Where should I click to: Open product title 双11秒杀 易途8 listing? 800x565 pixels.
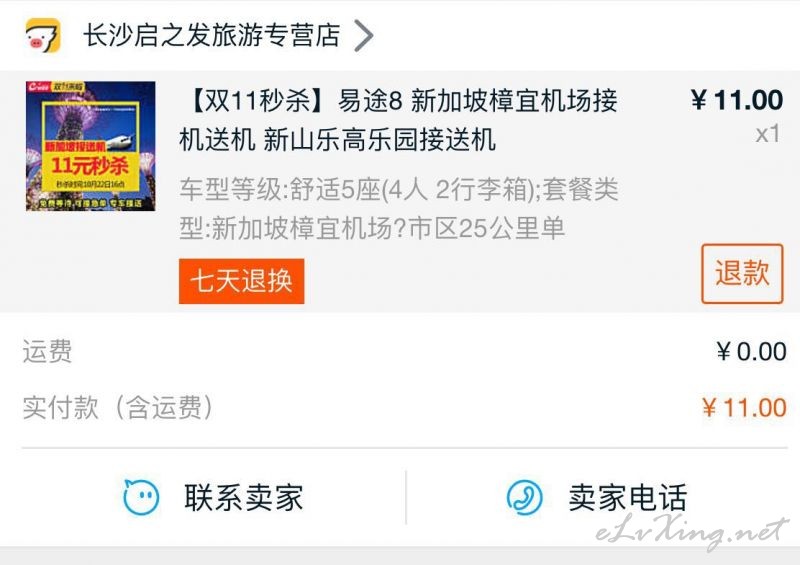(398, 120)
